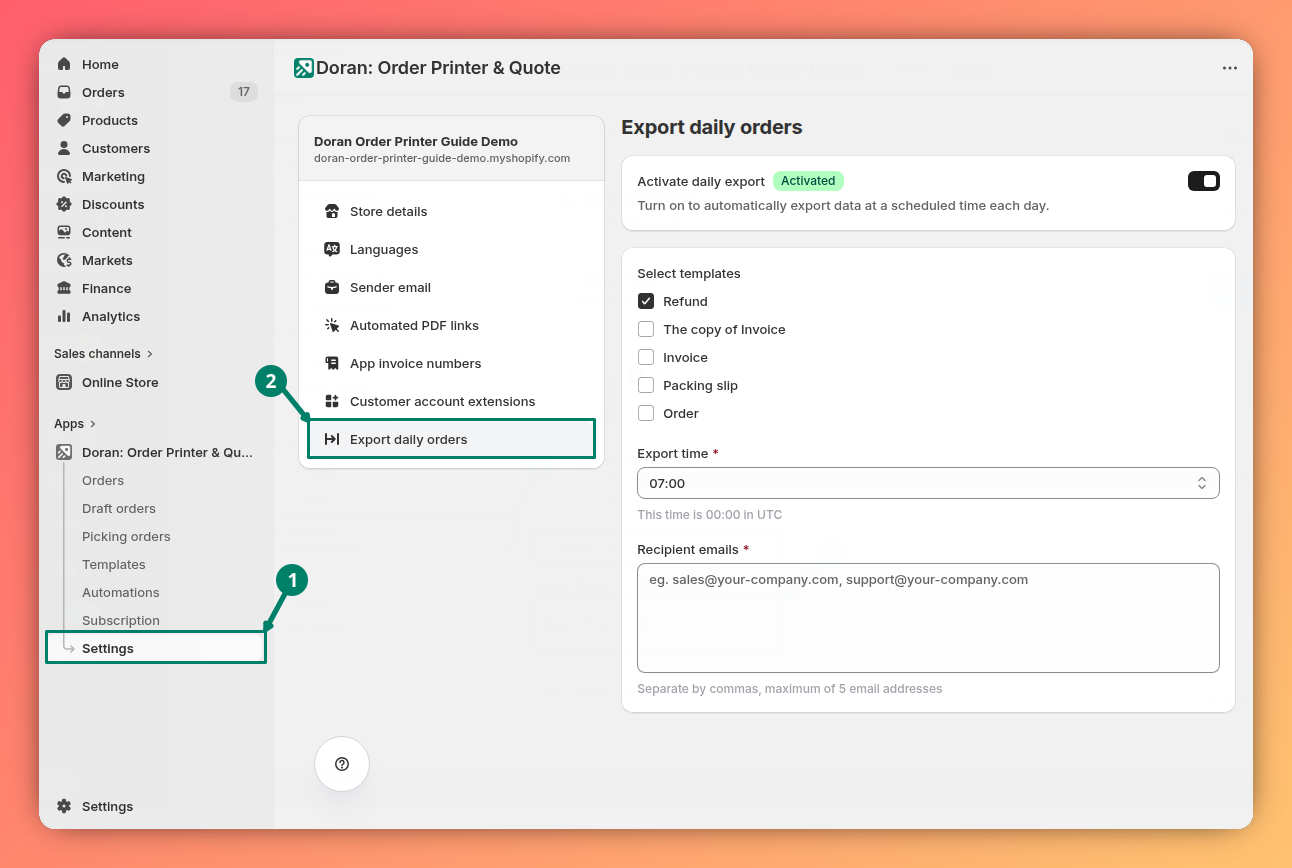The image size is (1292, 868).
Task: Click 'Separate by commas' hint text
Action: 790,689
